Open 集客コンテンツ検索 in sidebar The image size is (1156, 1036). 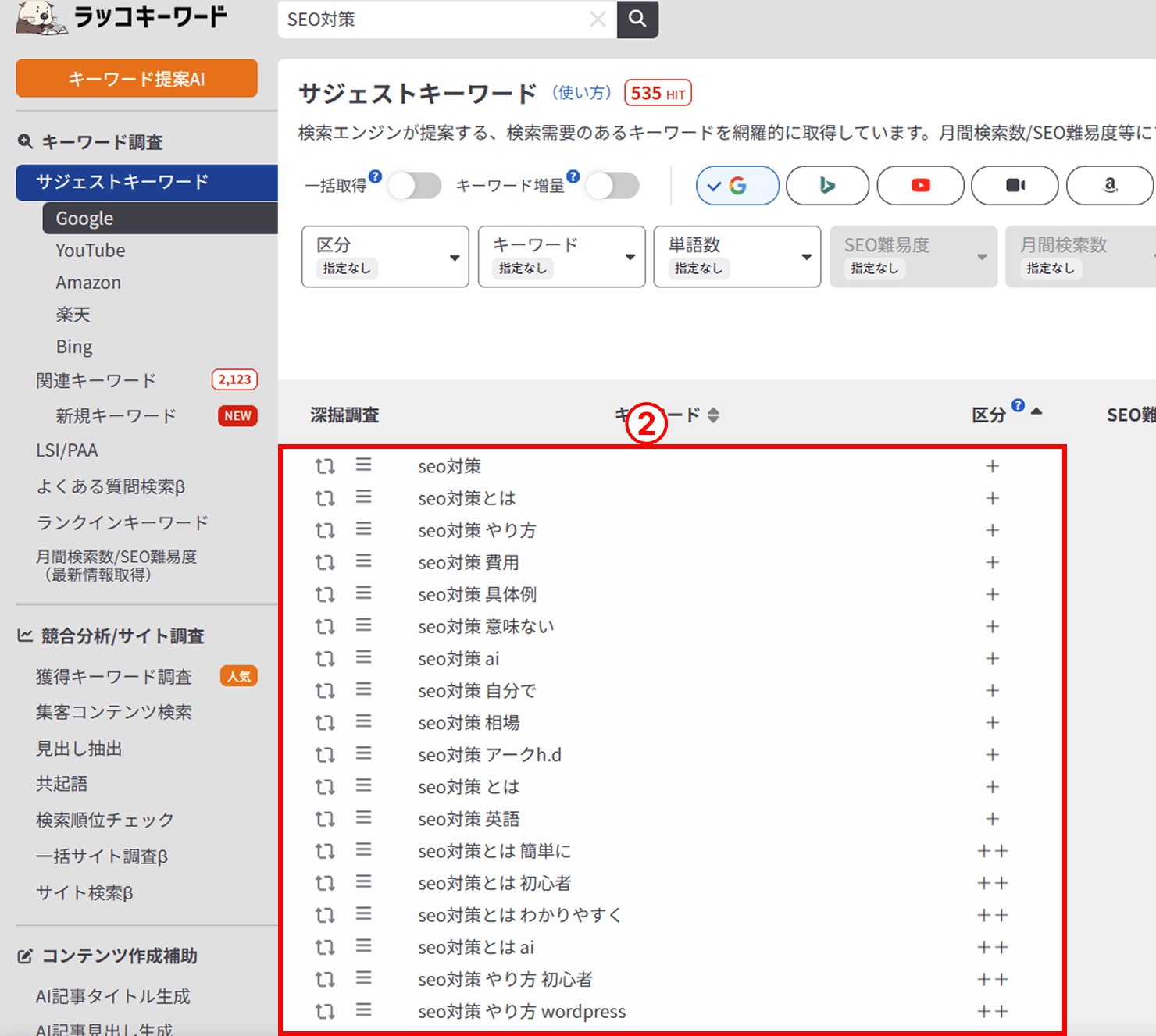coord(114,712)
